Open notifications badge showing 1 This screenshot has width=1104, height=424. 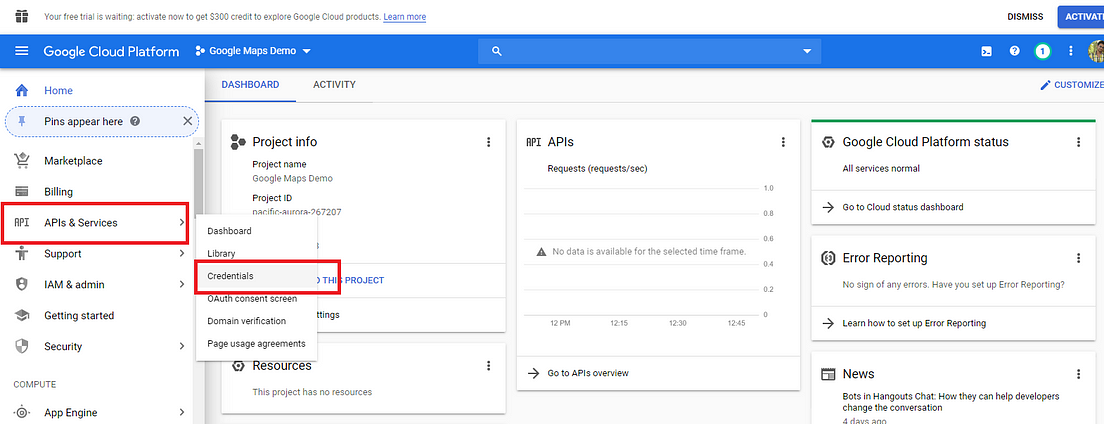1043,51
